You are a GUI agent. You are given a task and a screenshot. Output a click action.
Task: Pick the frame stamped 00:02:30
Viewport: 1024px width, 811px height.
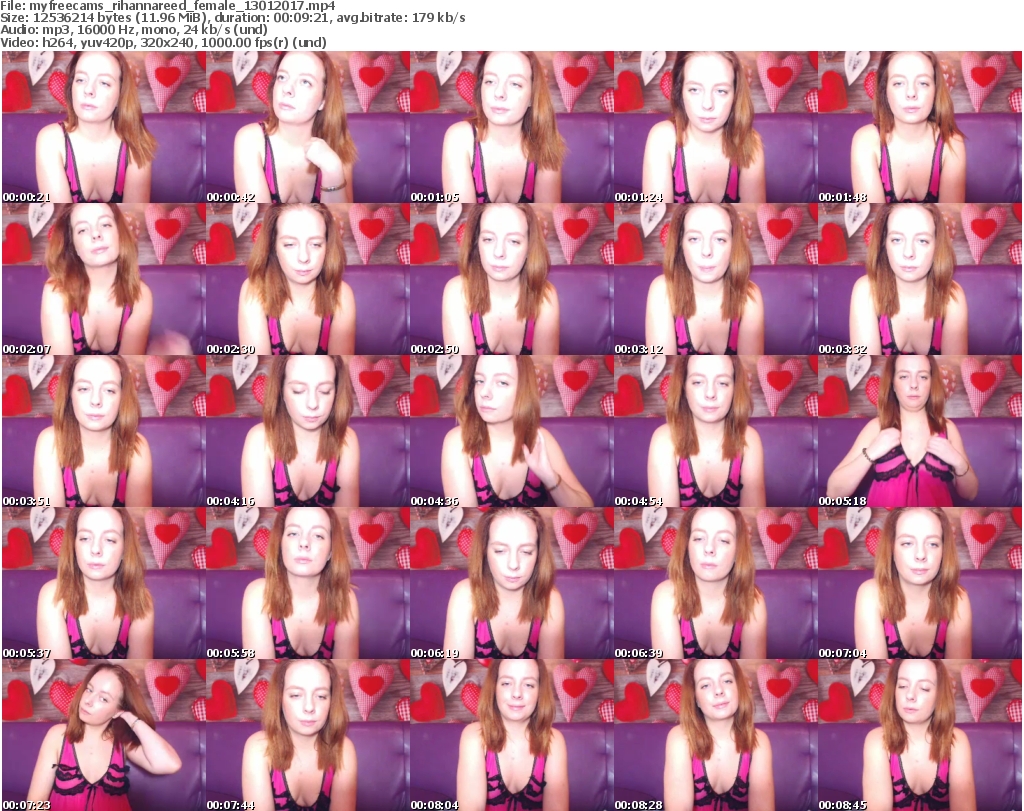[x=308, y=279]
